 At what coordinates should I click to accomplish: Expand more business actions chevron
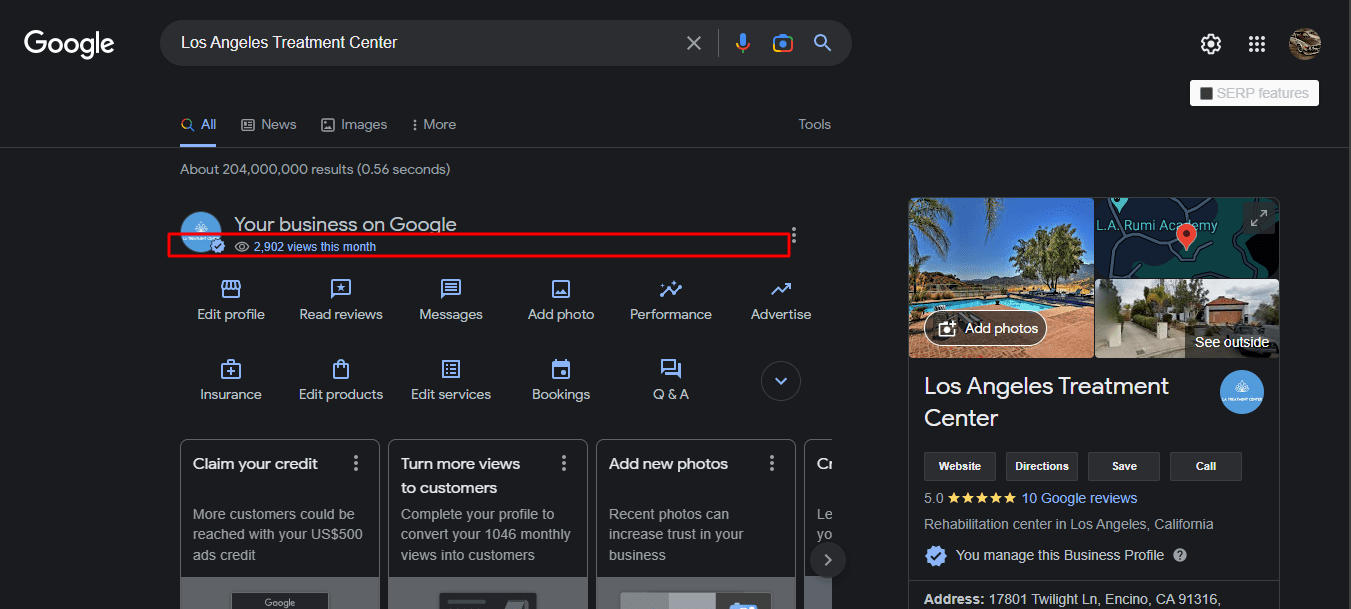pyautogui.click(x=781, y=381)
